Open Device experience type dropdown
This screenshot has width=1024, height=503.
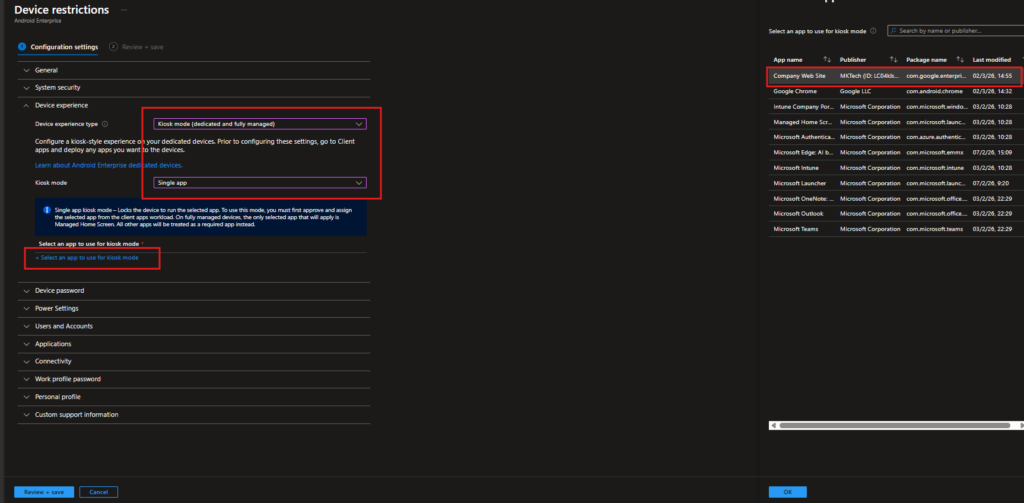point(260,124)
